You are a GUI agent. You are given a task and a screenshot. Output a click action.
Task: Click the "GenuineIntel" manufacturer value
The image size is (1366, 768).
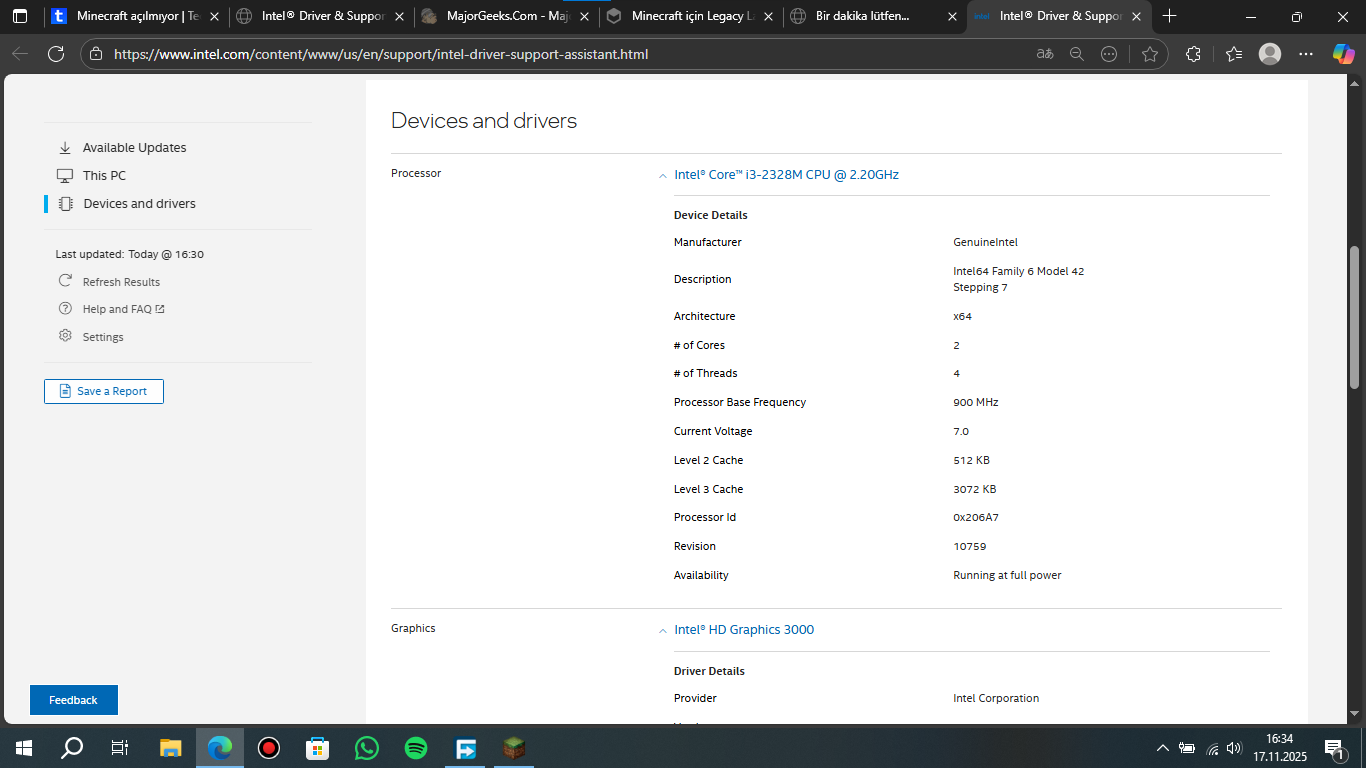click(985, 242)
